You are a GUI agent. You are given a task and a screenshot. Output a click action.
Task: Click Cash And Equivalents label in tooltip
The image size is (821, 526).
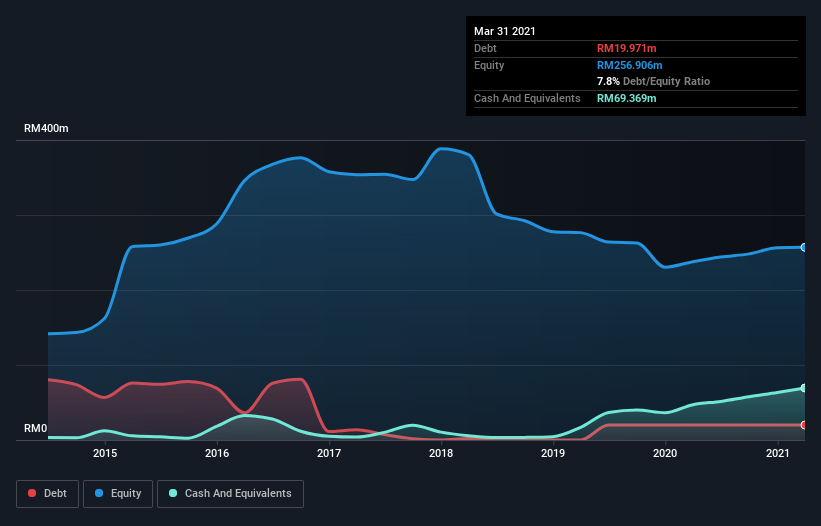[527, 98]
